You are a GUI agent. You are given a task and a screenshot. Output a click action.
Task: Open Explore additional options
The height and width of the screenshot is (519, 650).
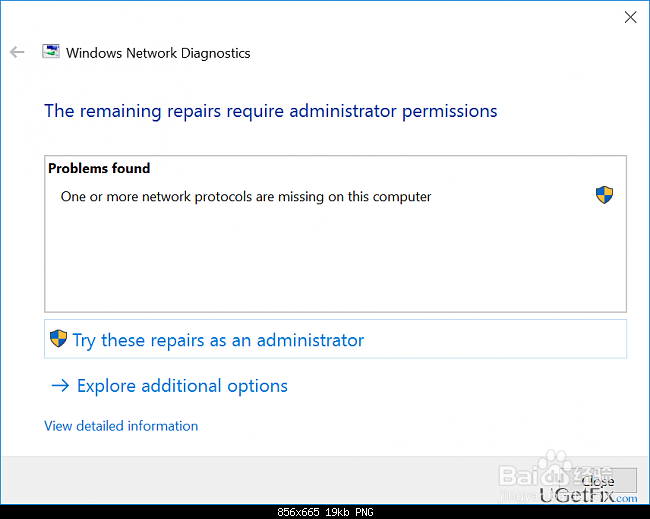(182, 386)
